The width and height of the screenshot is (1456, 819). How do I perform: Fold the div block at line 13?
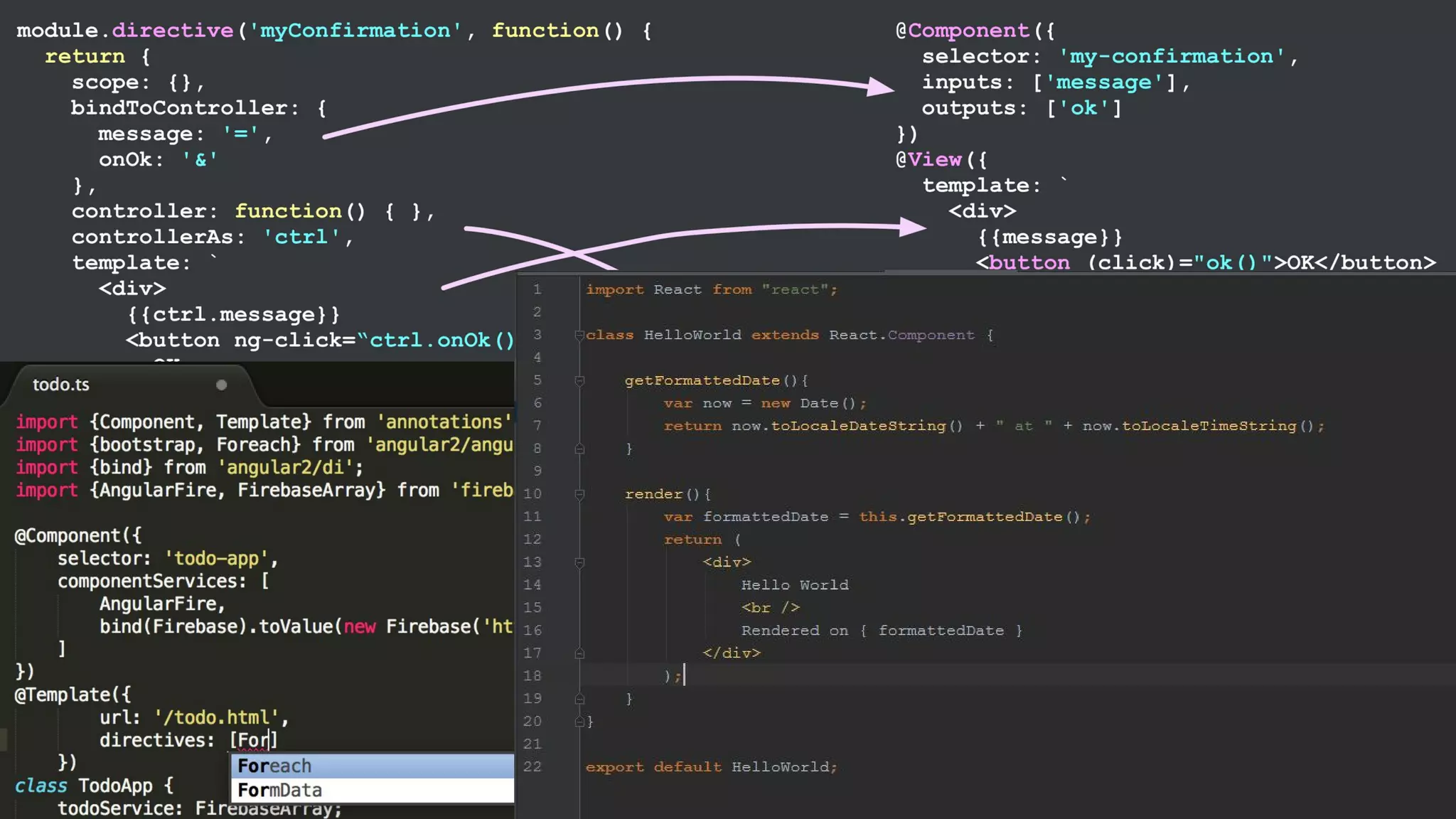click(579, 562)
